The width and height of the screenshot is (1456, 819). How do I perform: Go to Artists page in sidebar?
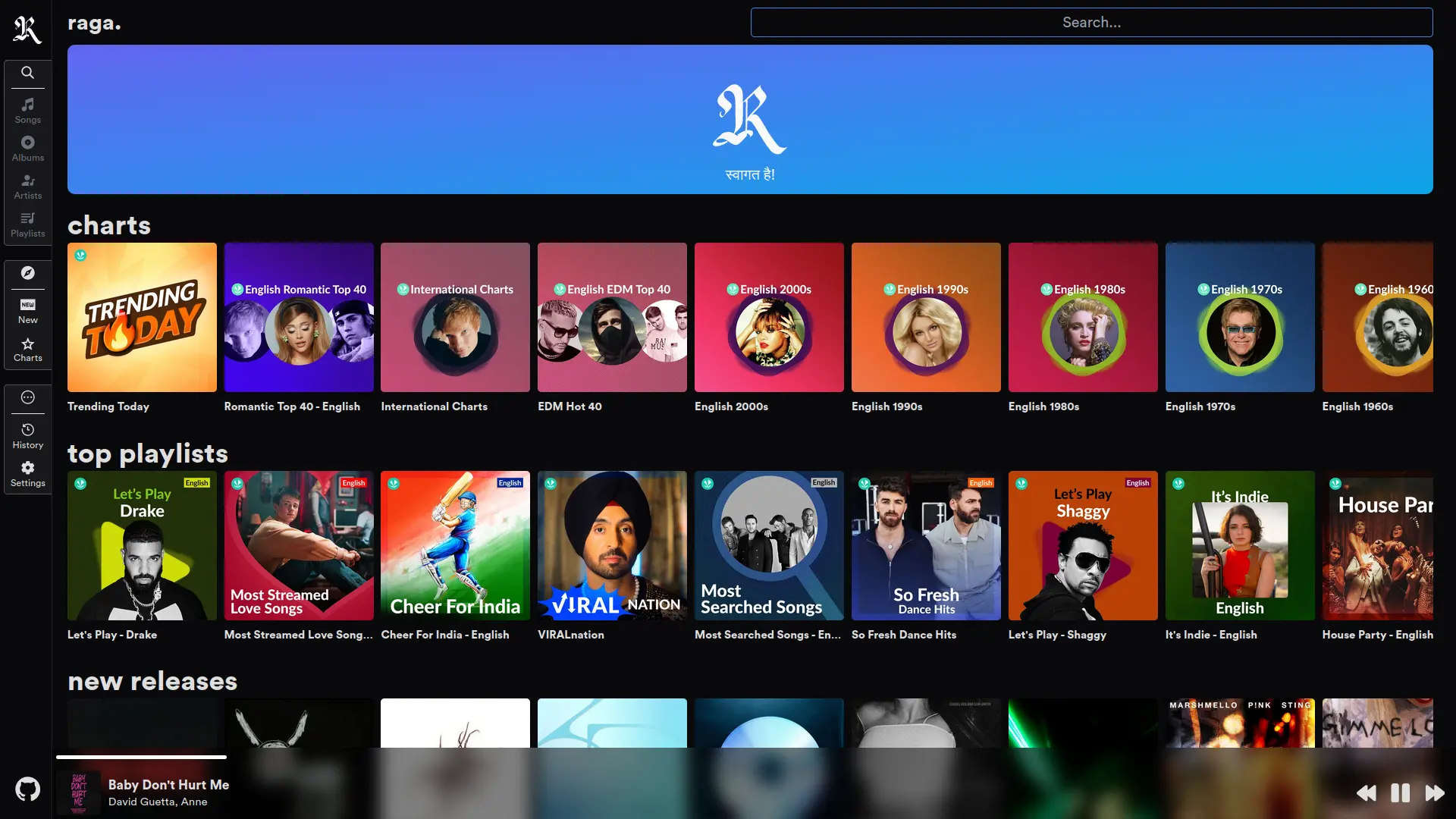(27, 186)
